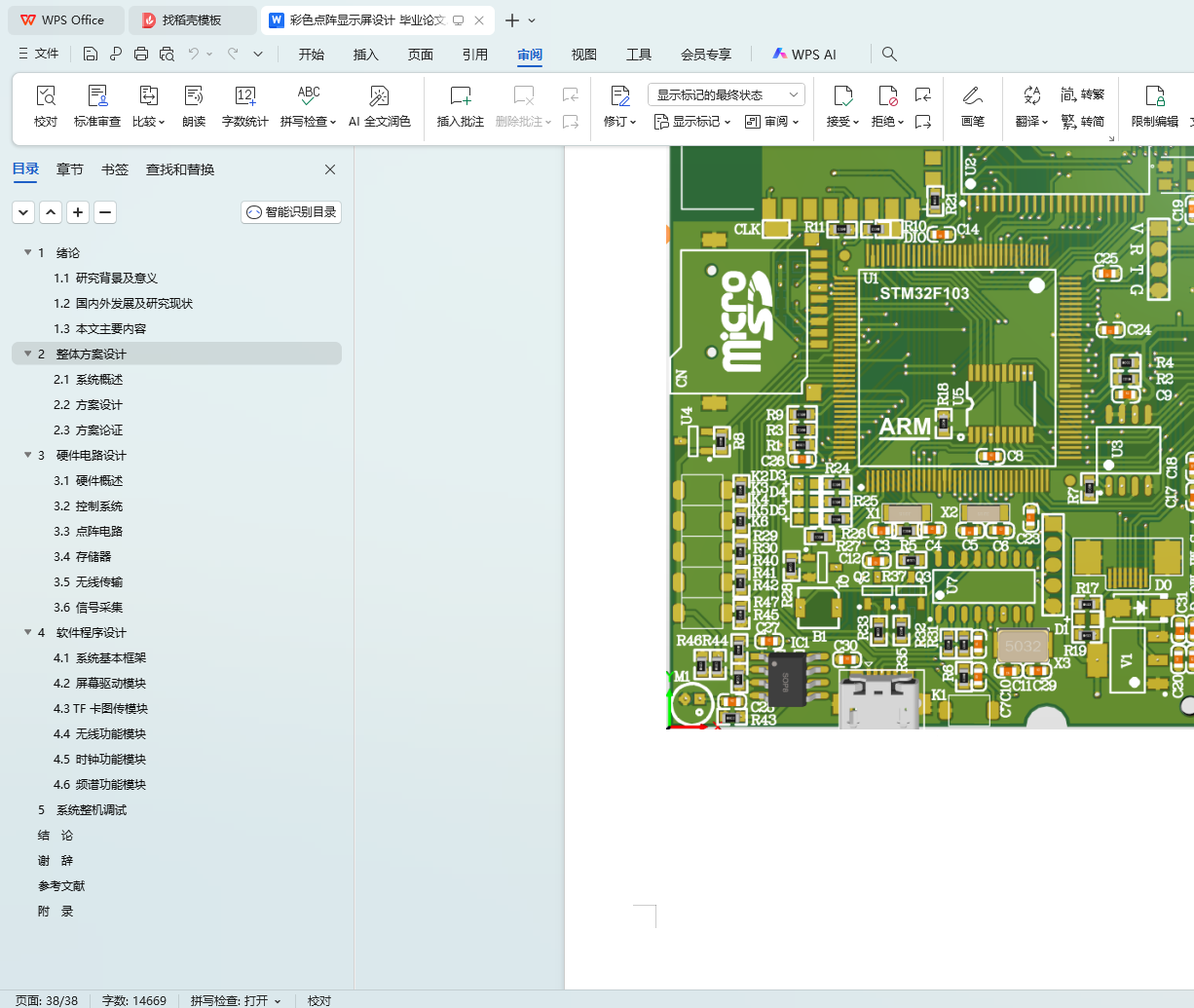Screen dimensions: 1194x1008
Task: Click 智能识别目录 button
Action: [291, 211]
